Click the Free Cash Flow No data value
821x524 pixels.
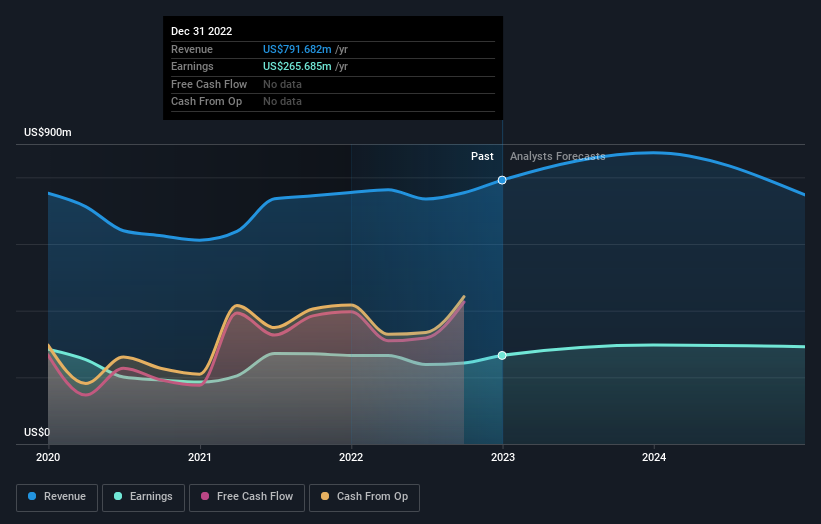282,84
